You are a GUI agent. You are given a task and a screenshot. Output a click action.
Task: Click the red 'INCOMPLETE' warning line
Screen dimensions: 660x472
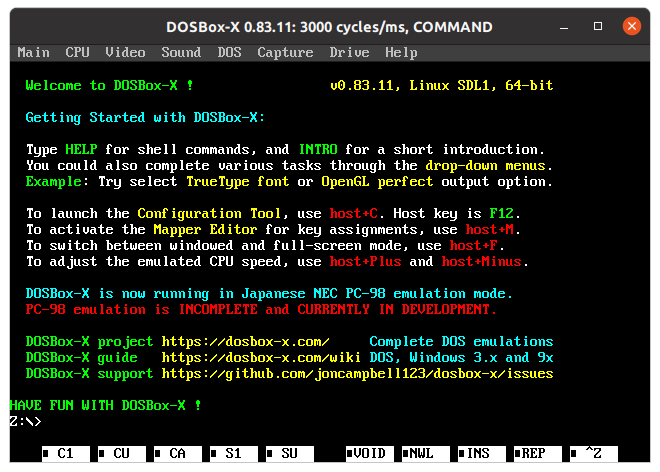pos(261,309)
